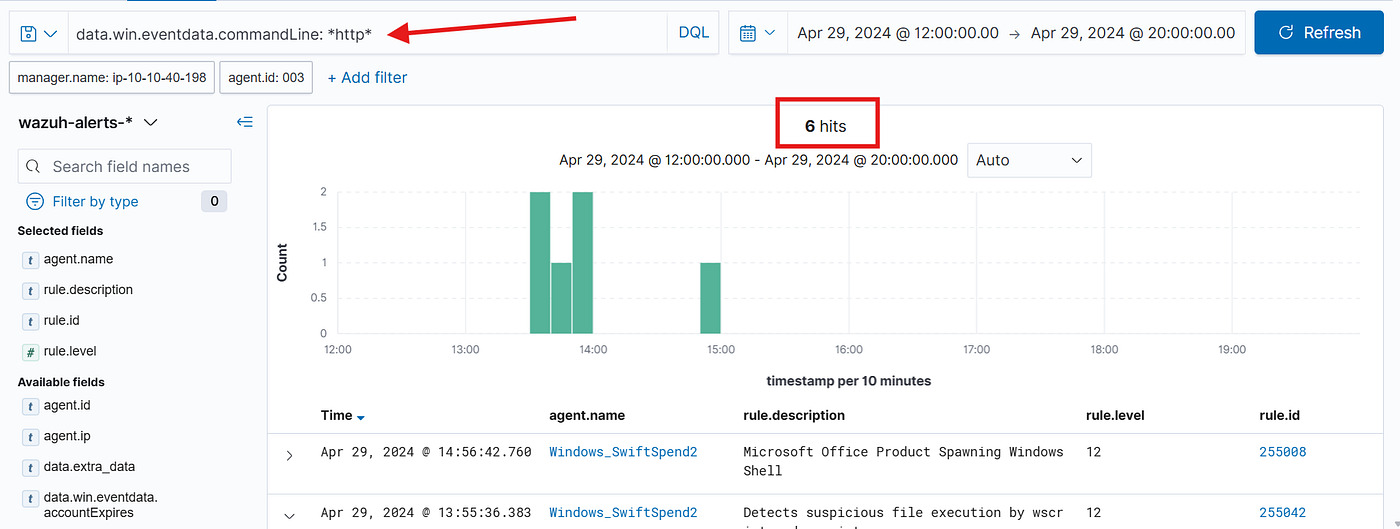Click the type icon beside agent.name
Viewport: 1400px width, 529px height.
pyautogui.click(x=29, y=260)
